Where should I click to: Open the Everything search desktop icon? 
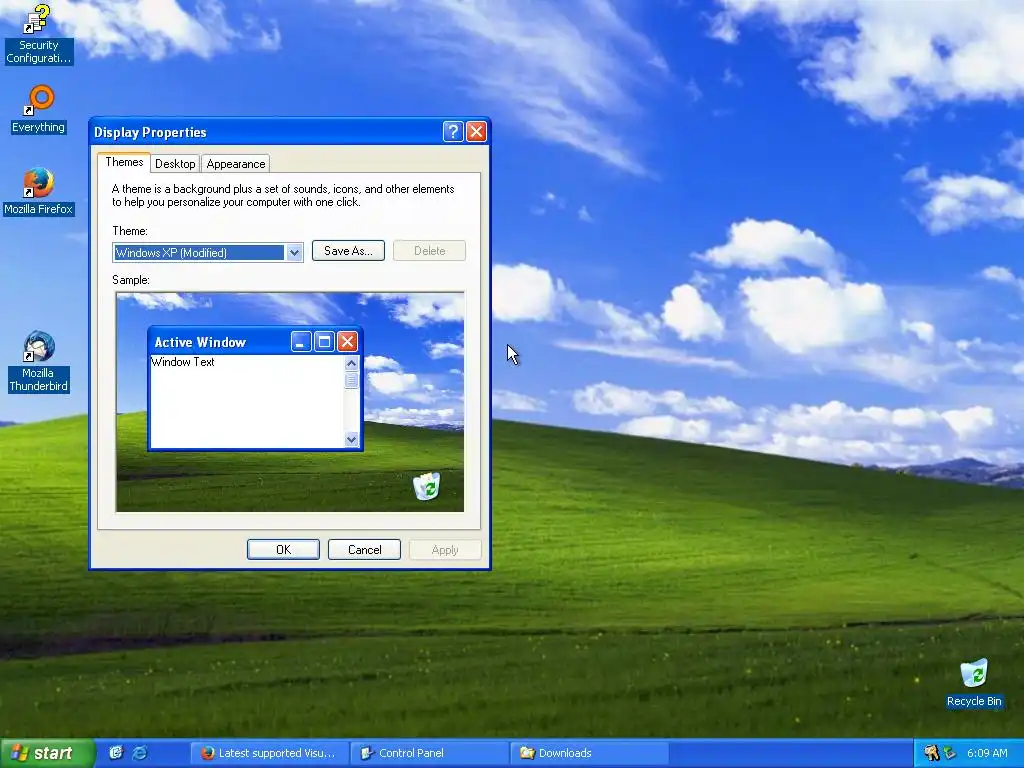(38, 110)
